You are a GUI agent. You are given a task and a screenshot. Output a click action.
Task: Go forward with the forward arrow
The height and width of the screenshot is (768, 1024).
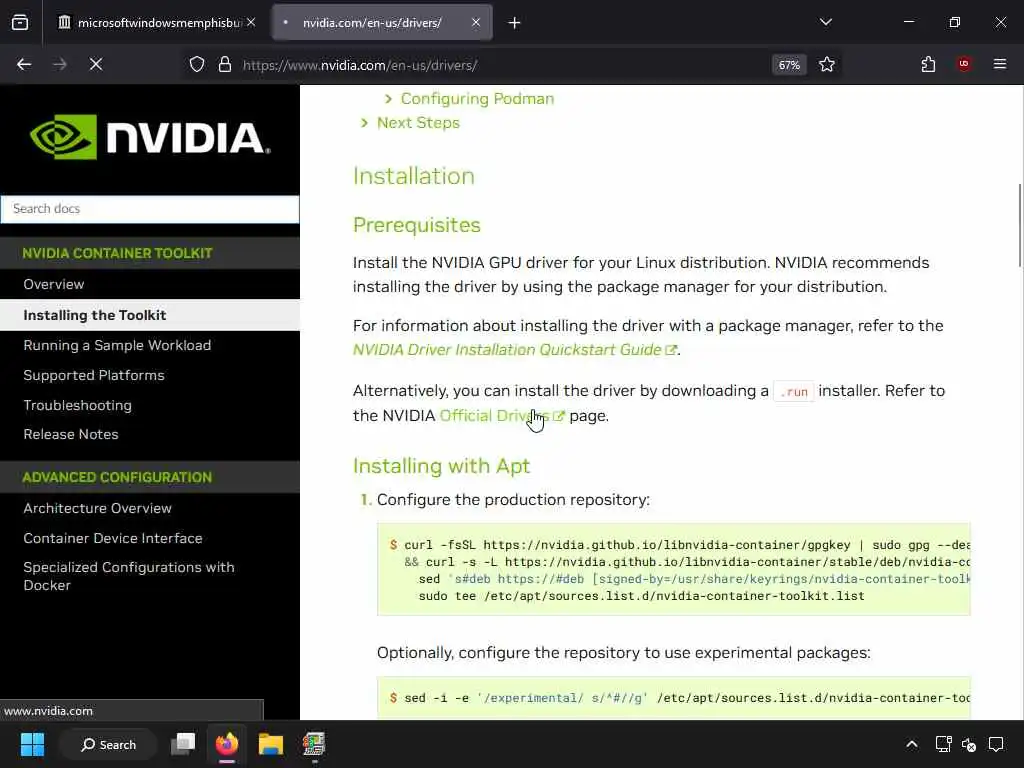click(x=59, y=65)
